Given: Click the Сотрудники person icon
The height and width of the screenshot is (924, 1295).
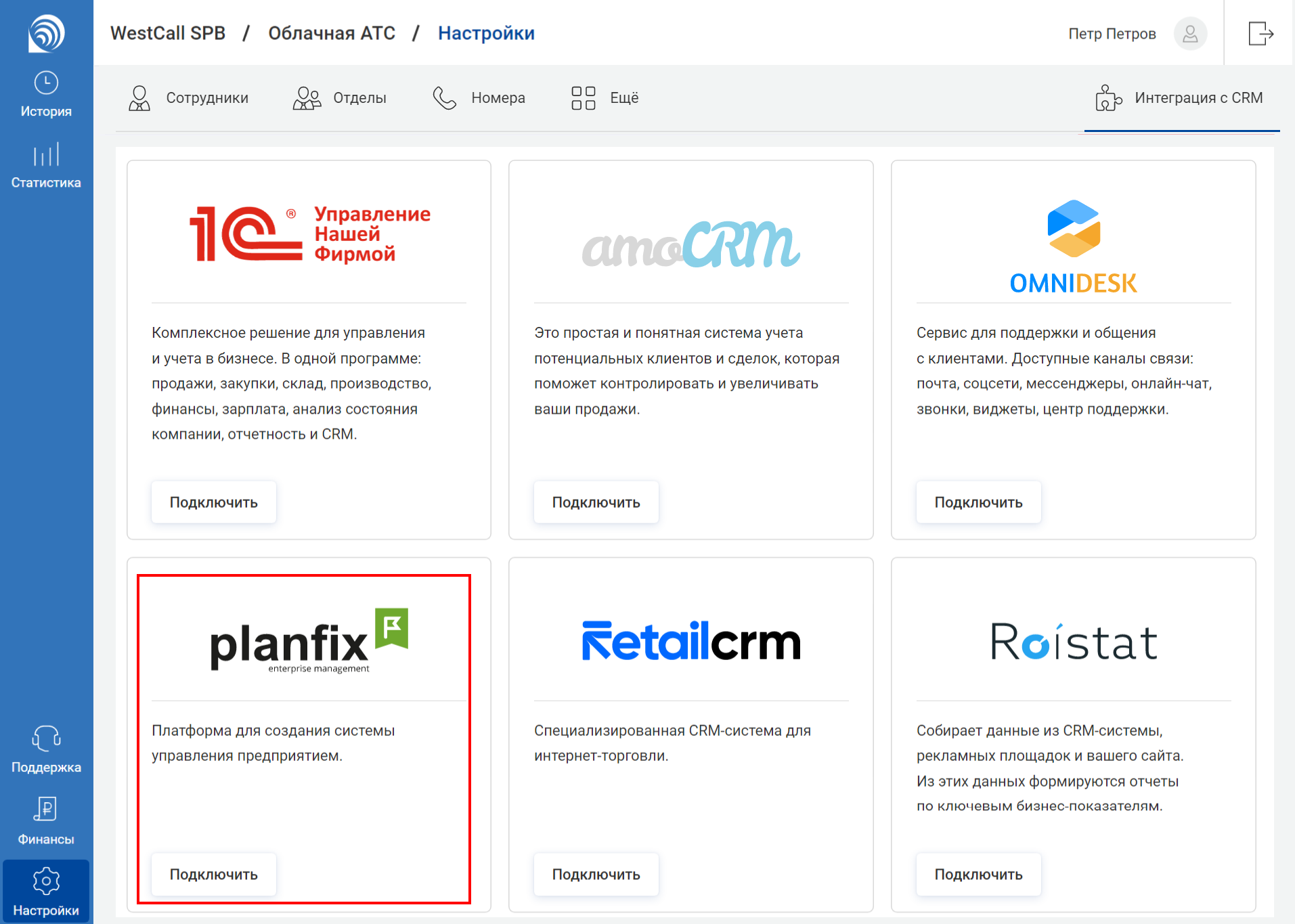Looking at the screenshot, I should (139, 98).
